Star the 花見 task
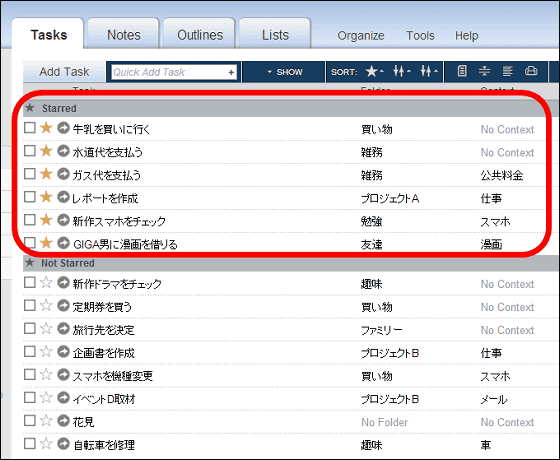Viewport: 560px width, 460px height. 46,420
